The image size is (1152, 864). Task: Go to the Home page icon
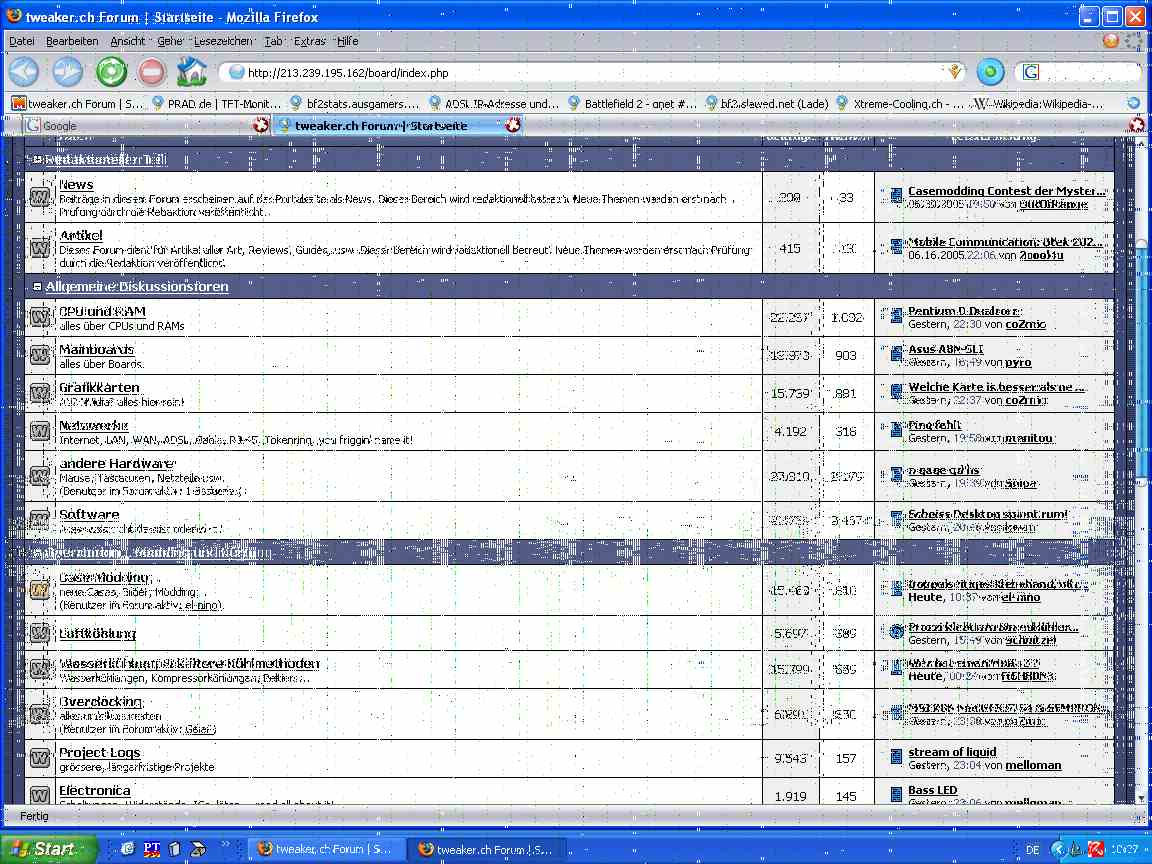click(x=192, y=71)
